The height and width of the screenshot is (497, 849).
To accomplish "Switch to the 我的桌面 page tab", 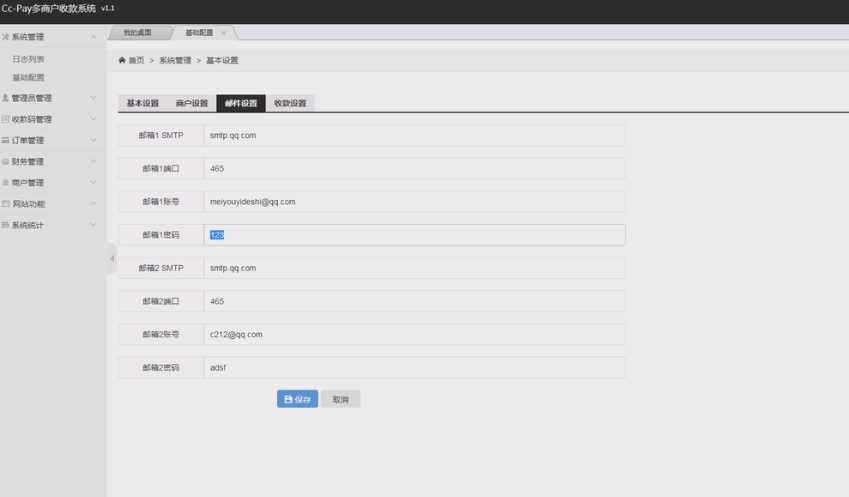I will tap(137, 33).
